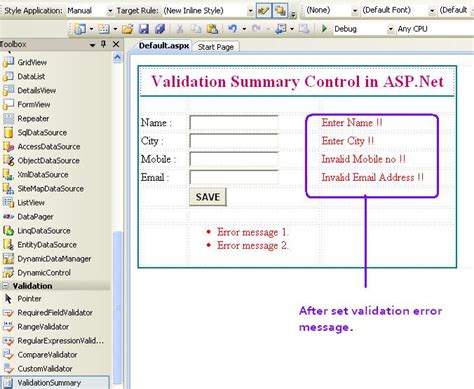The width and height of the screenshot is (474, 389).
Task: Select 'Error message 1.' in validation summary
Action: [x=253, y=232]
